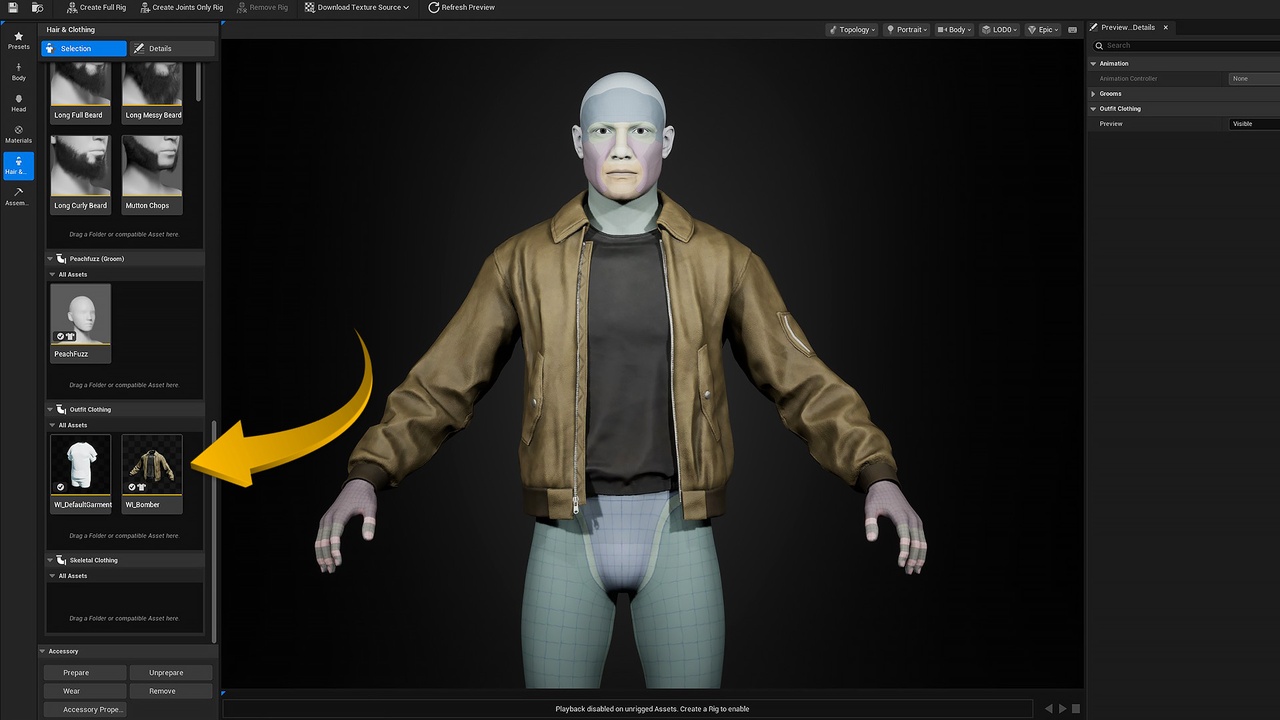Viewport: 1280px width, 720px height.
Task: Collapse All Assets under Outfit Clothing
Action: click(51, 425)
